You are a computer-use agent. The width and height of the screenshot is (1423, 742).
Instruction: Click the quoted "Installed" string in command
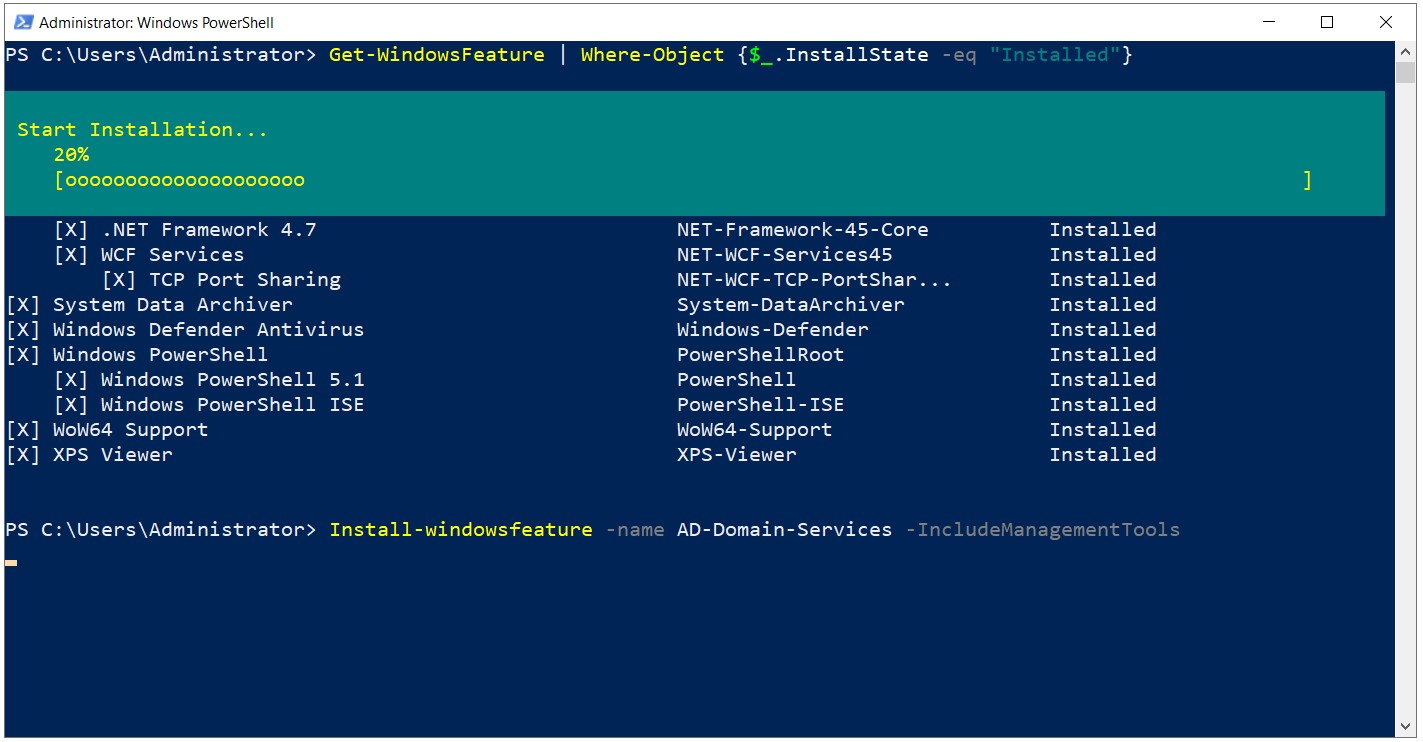(1055, 54)
